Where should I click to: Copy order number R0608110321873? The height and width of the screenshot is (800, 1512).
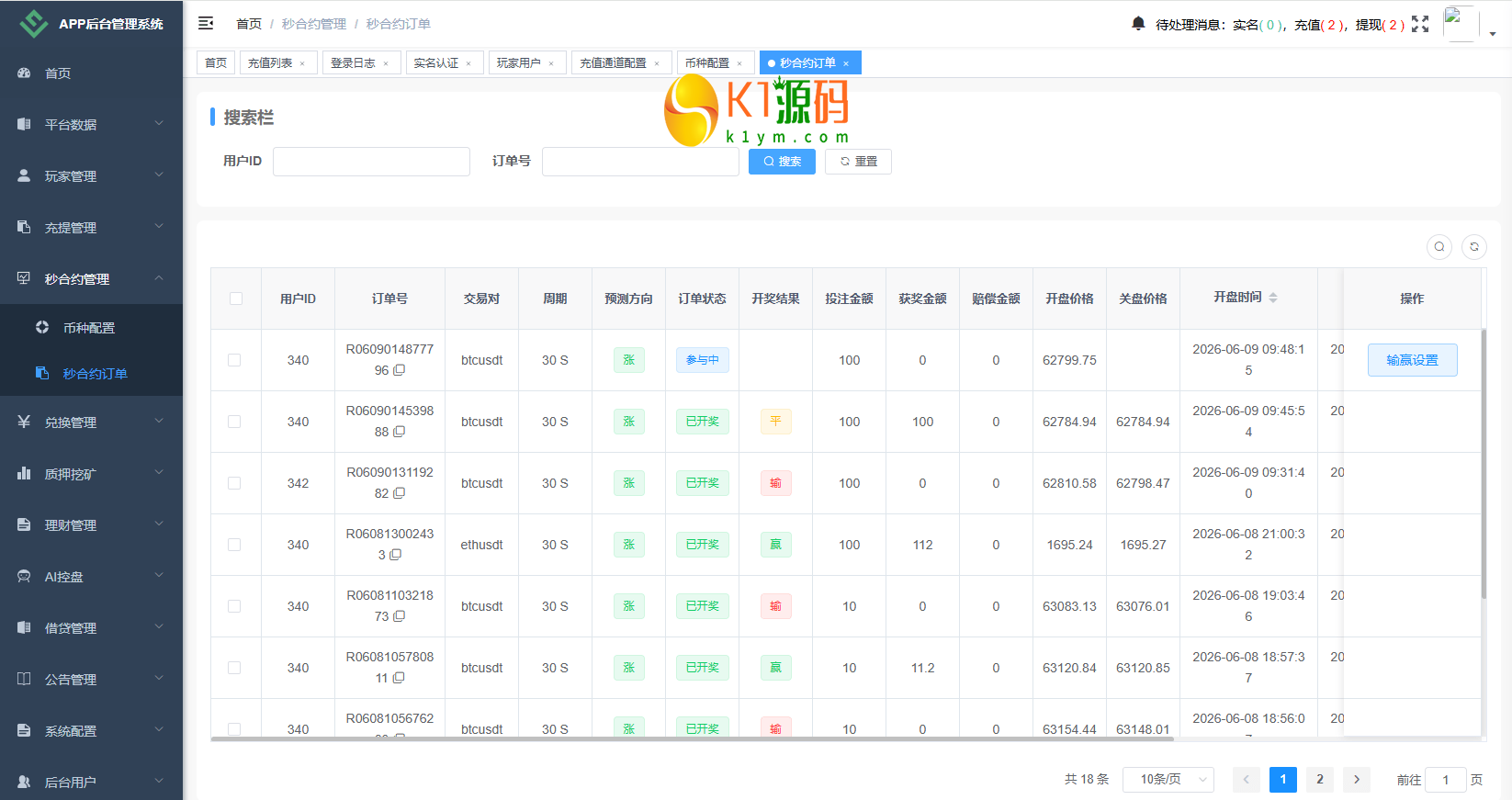400,616
